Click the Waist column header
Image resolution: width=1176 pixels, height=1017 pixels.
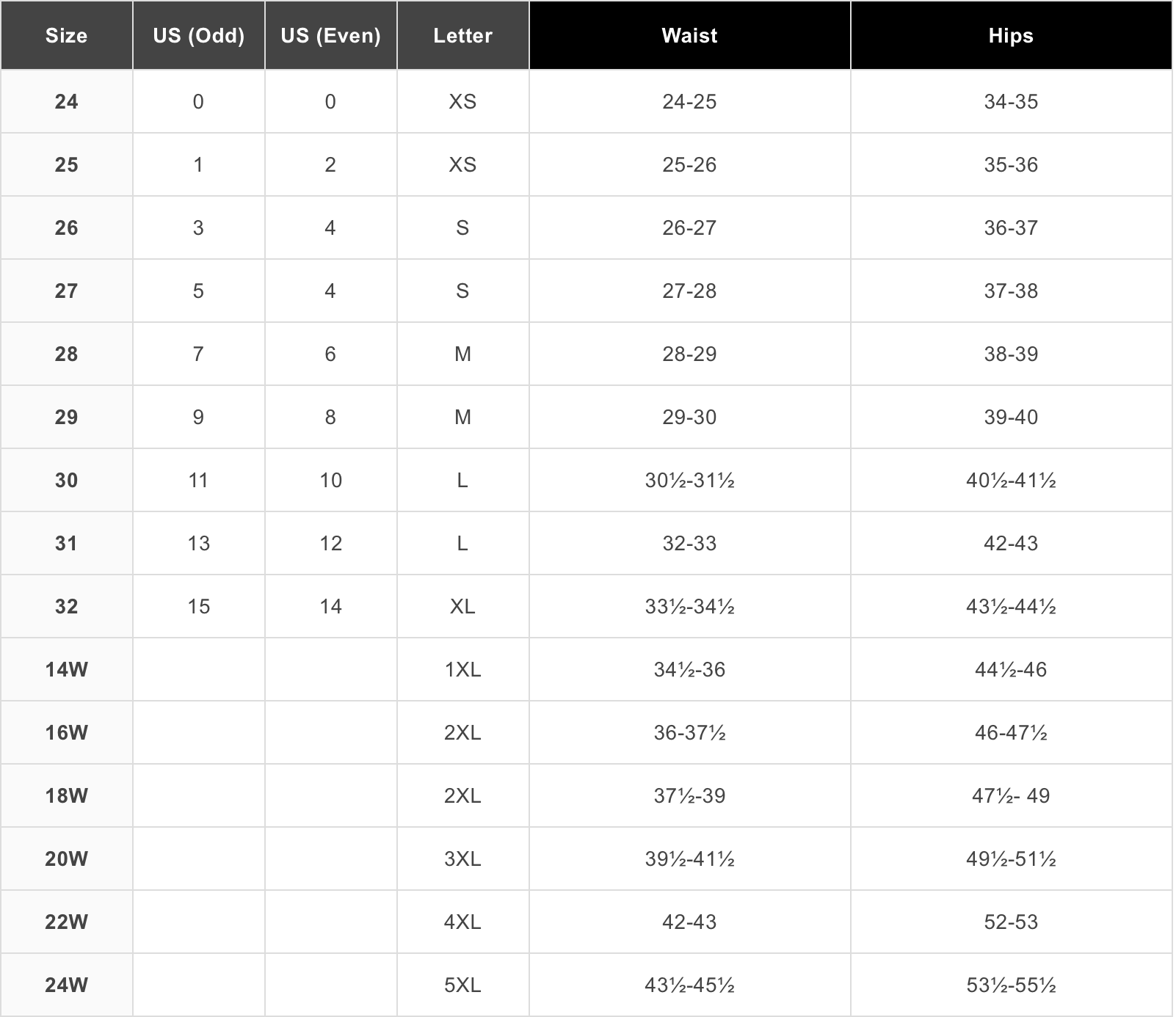pos(690,35)
